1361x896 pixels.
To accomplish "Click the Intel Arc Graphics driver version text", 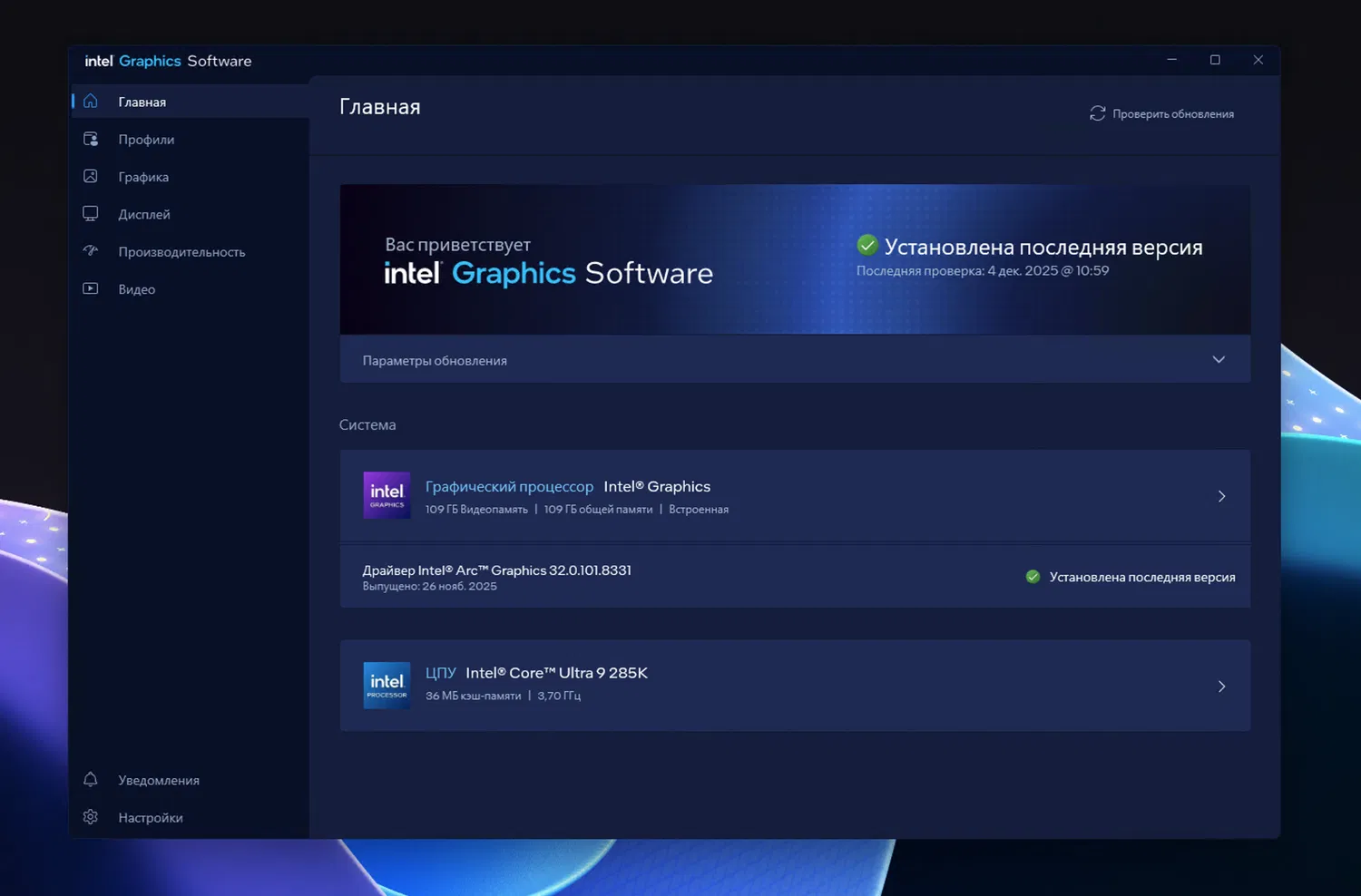I will tap(496, 570).
